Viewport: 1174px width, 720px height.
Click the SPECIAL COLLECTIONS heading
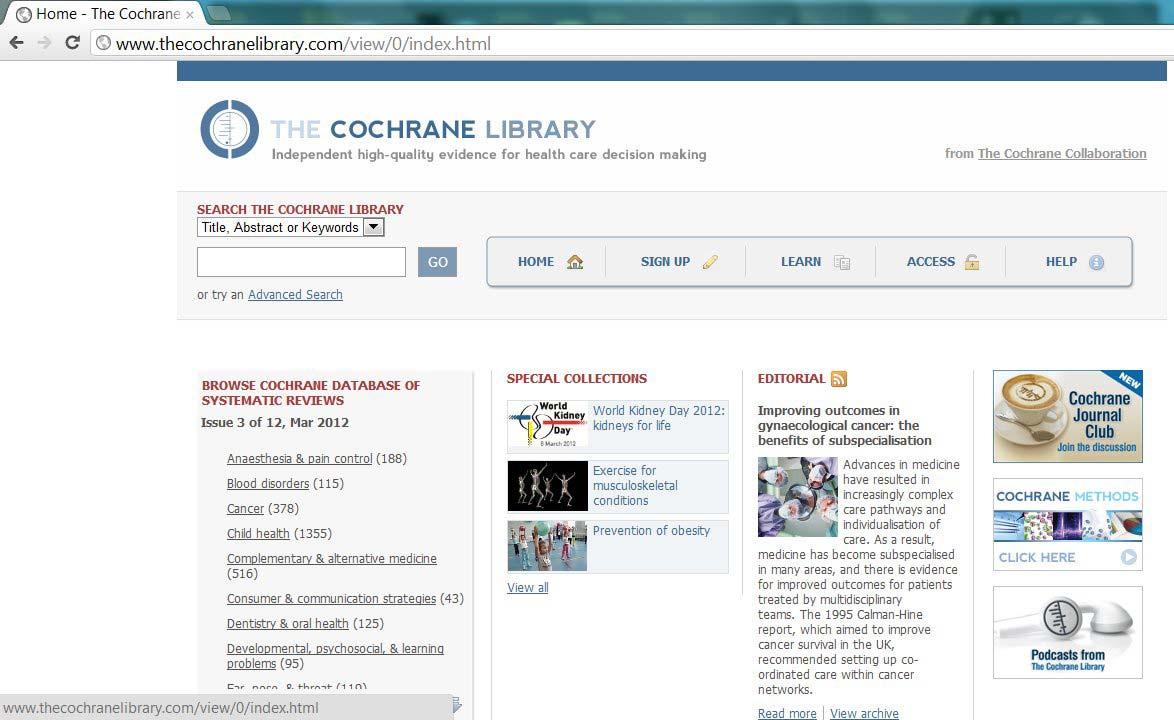pyautogui.click(x=577, y=379)
